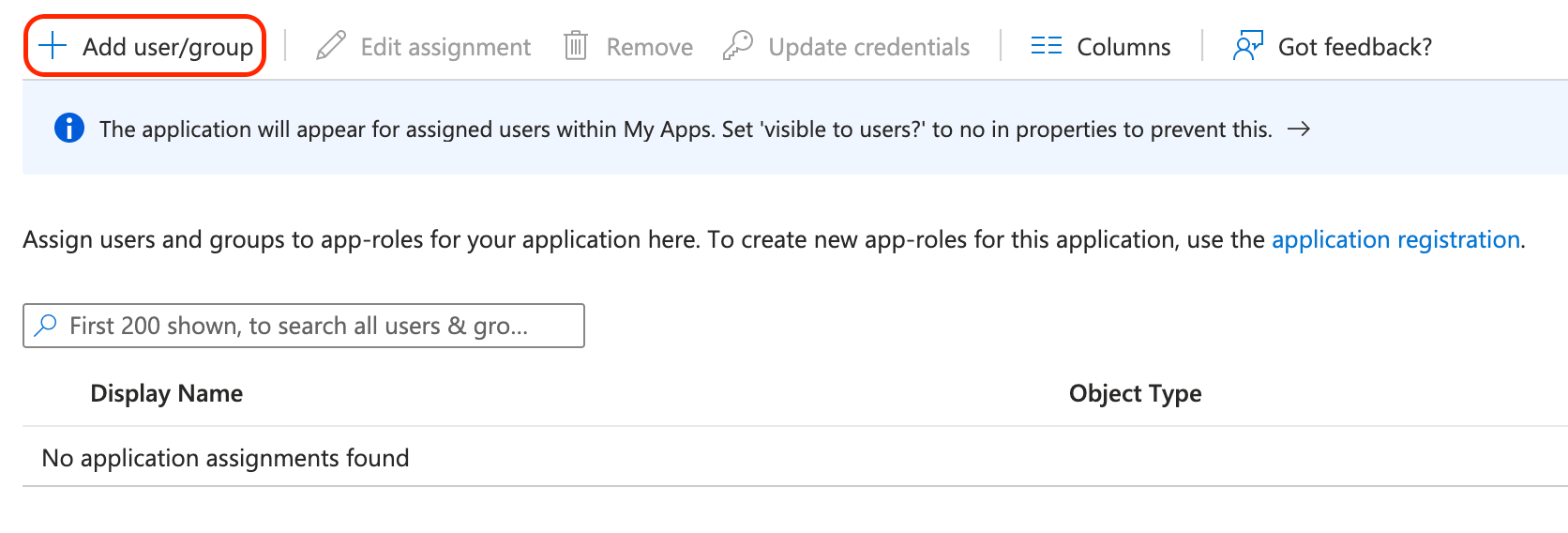The height and width of the screenshot is (533, 1568).
Task: Click the Columns list icon
Action: click(1046, 46)
